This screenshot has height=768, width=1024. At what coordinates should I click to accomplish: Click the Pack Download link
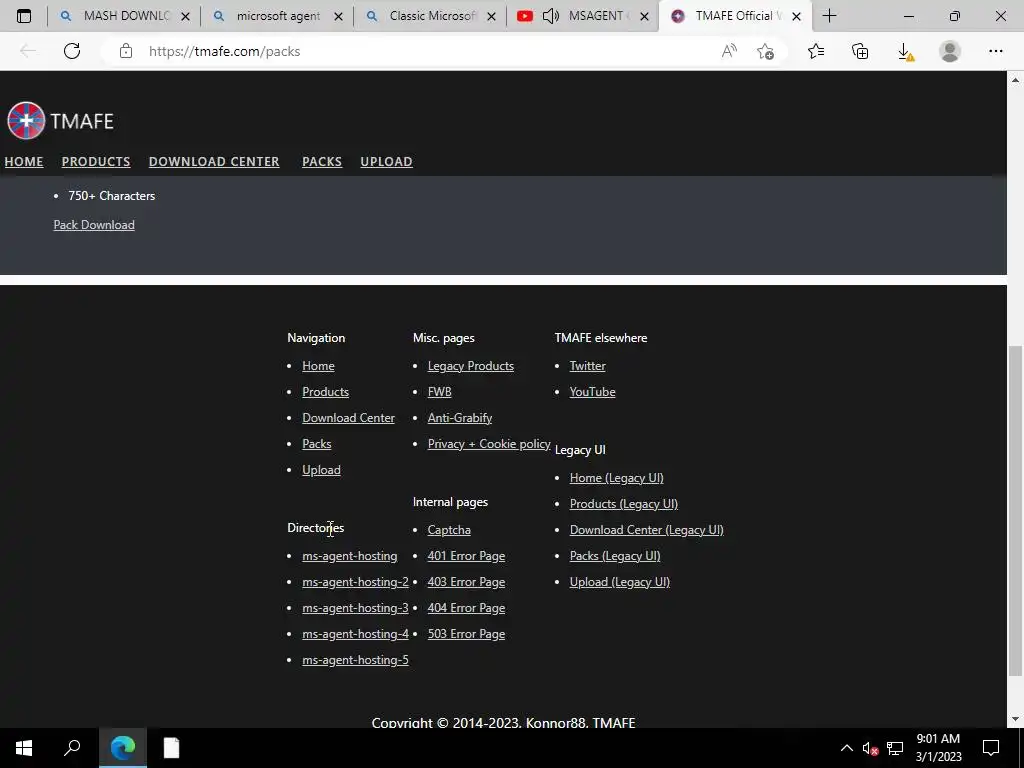pos(94,225)
